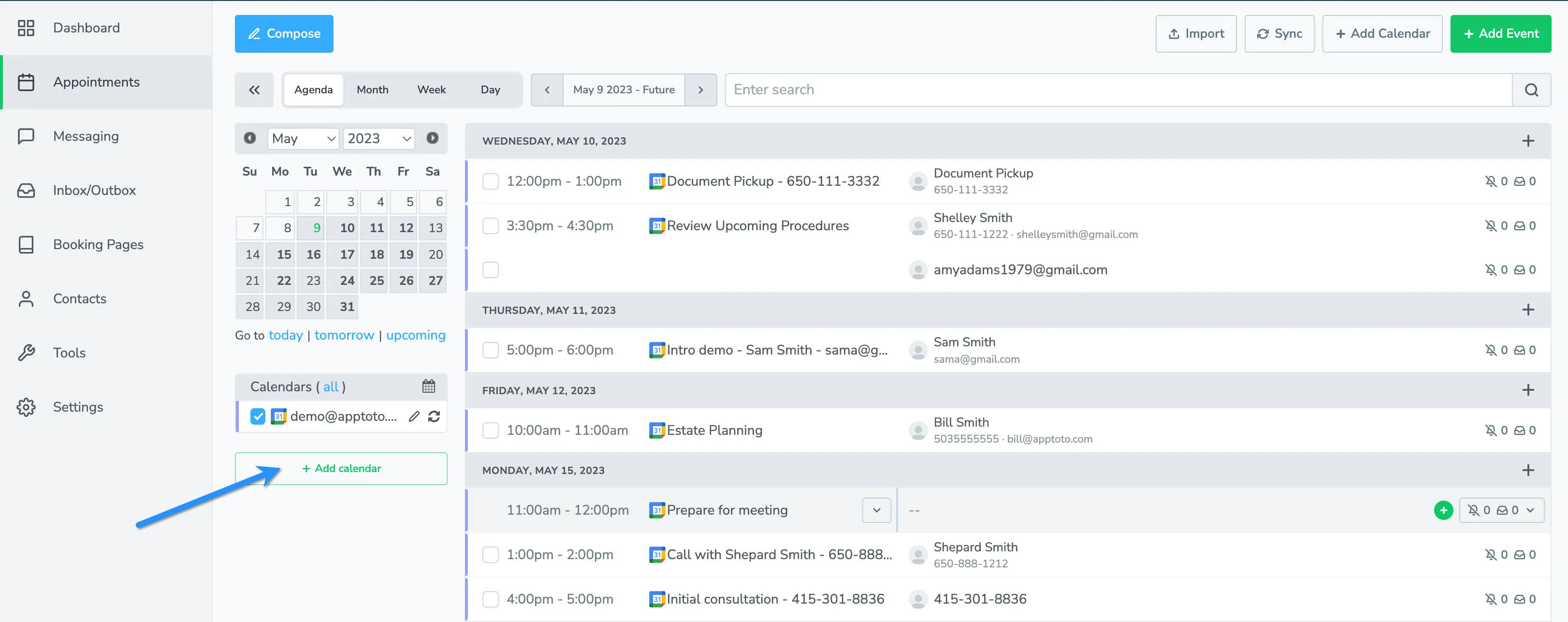This screenshot has height=622, width=1568.
Task: Click the green plus on the Prepare for meeting row
Action: coord(1443,511)
